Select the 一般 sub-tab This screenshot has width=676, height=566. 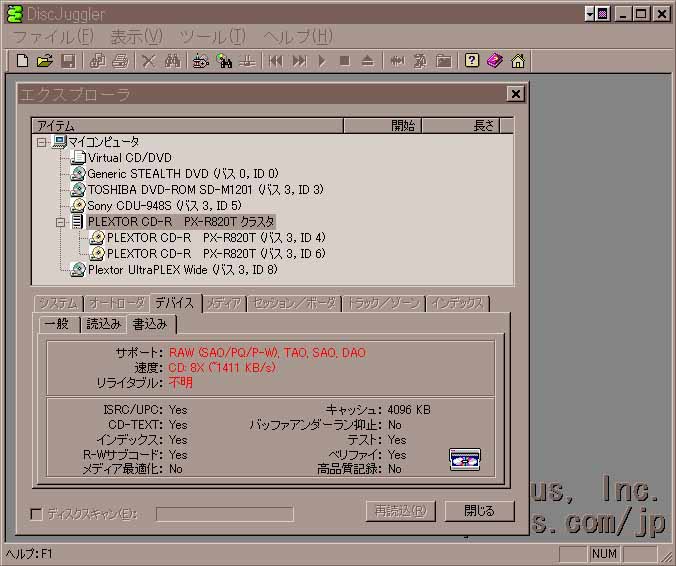click(x=58, y=324)
